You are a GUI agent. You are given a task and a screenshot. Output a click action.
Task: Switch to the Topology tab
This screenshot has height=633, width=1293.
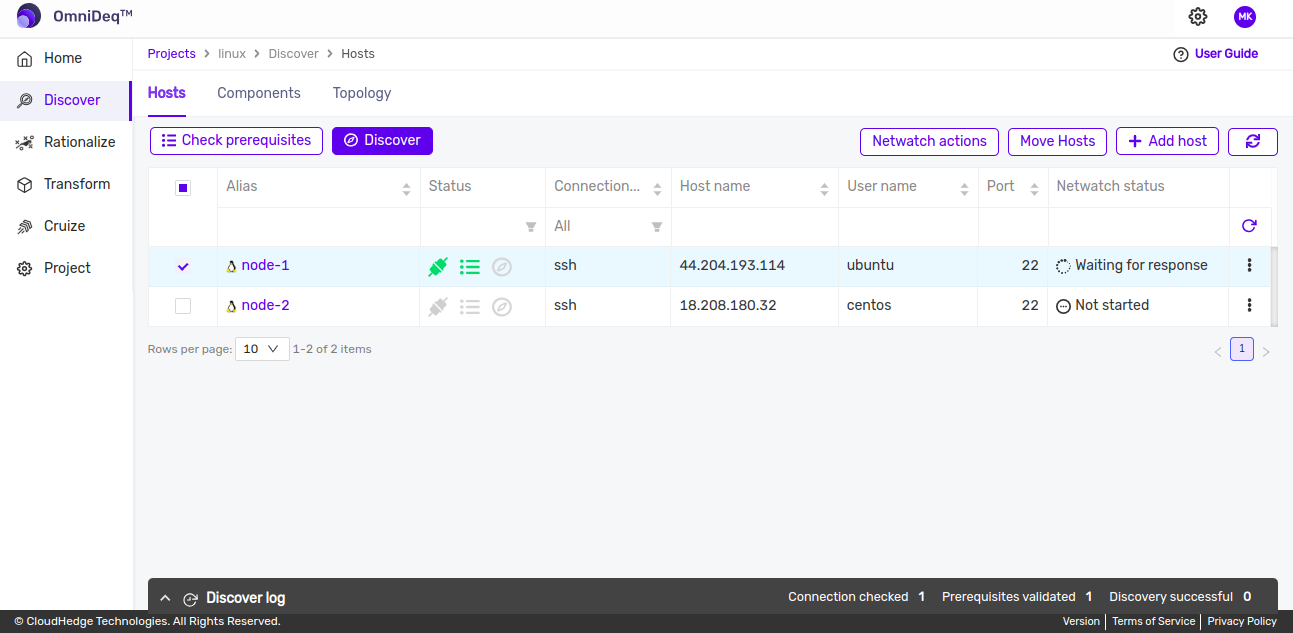coord(362,93)
